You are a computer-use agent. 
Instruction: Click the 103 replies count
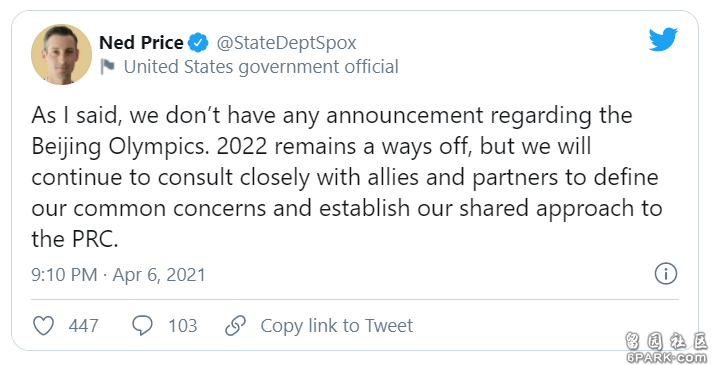[183, 326]
